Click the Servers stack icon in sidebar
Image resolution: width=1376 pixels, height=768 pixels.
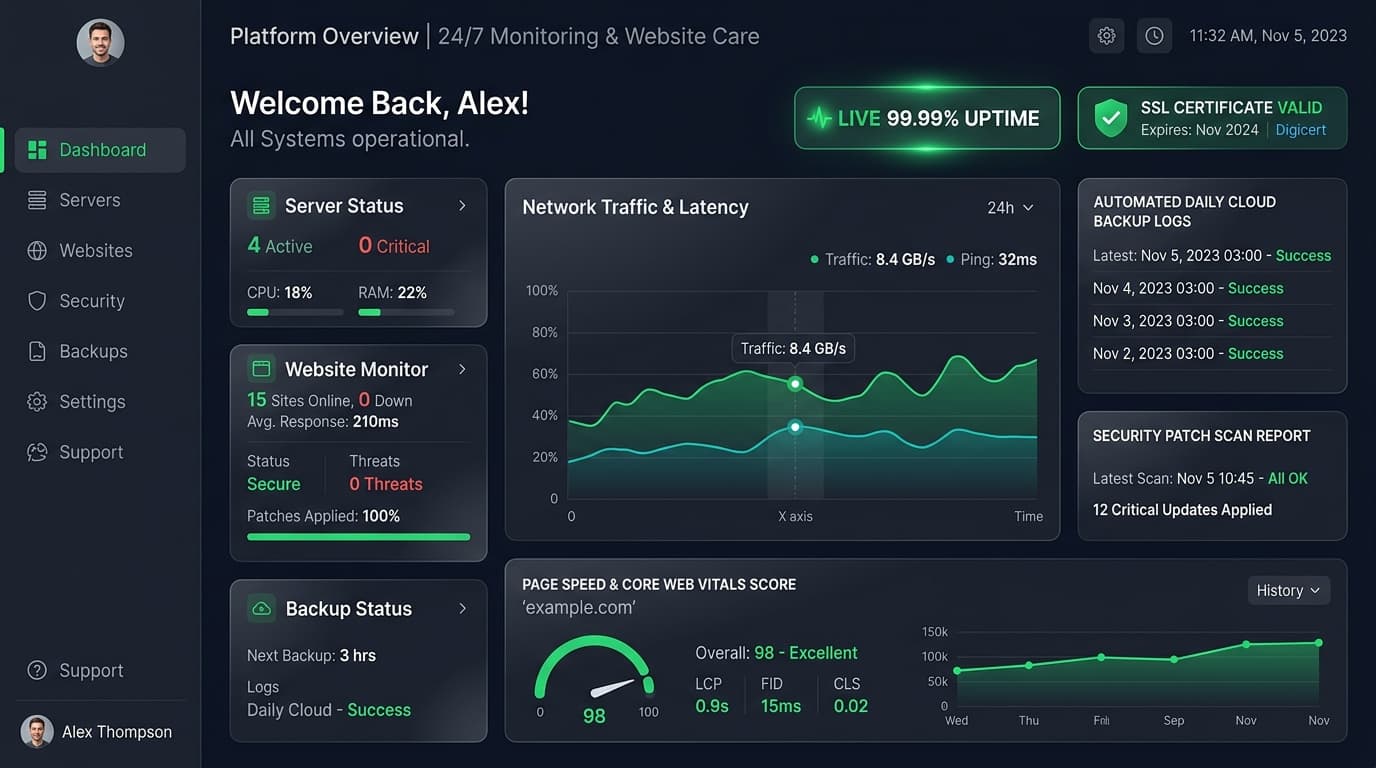tap(37, 200)
